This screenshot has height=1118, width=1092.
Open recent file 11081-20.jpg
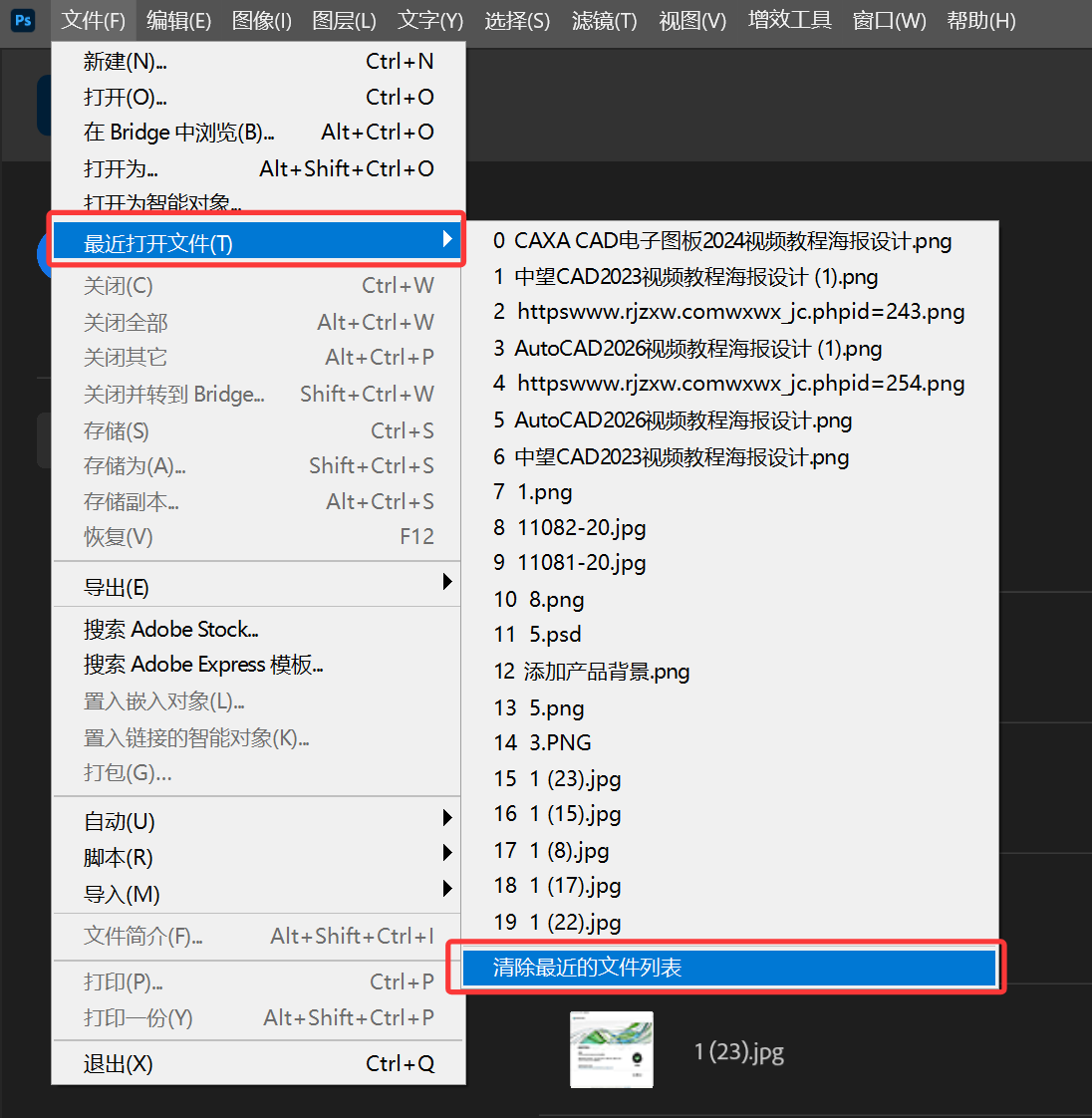[730, 563]
